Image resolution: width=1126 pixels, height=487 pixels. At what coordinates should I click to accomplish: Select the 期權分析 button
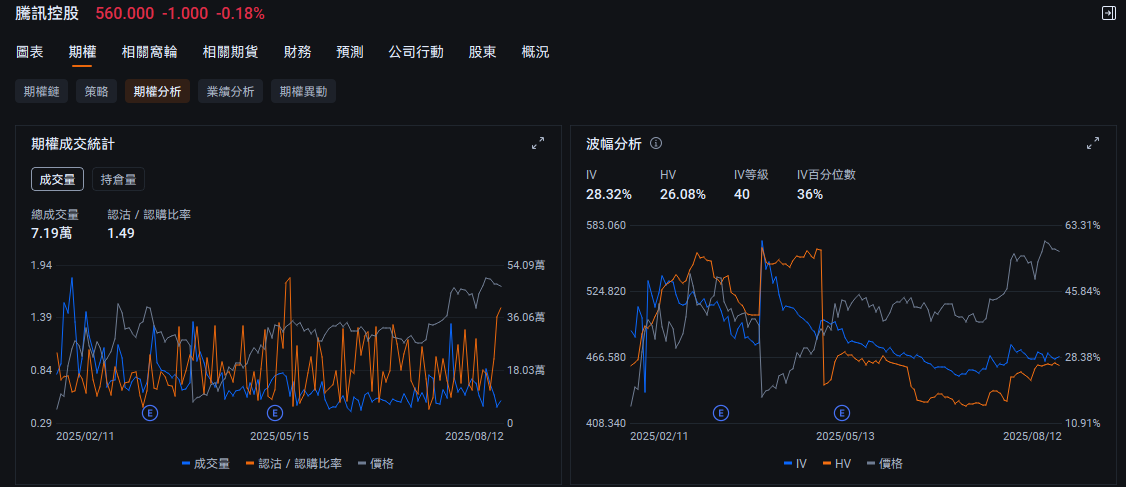click(157, 91)
